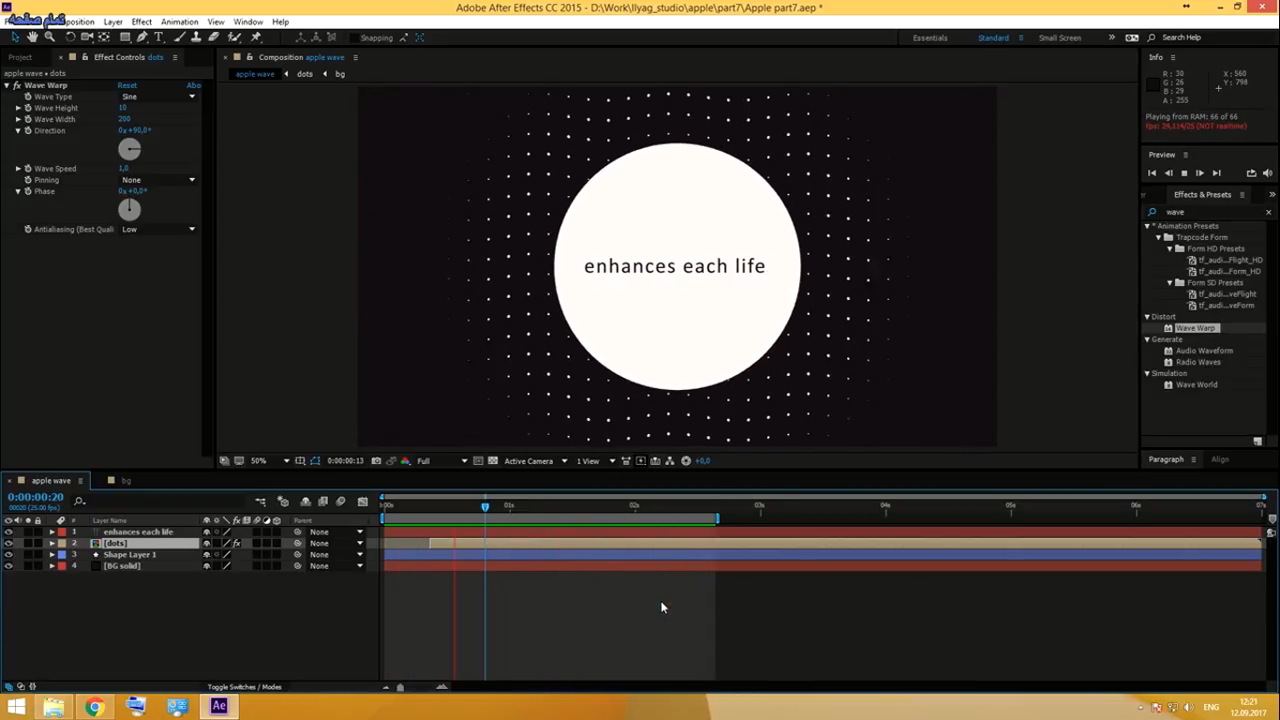Open the Antialiasing Low dropdown
The image size is (1280, 720).
(x=158, y=229)
